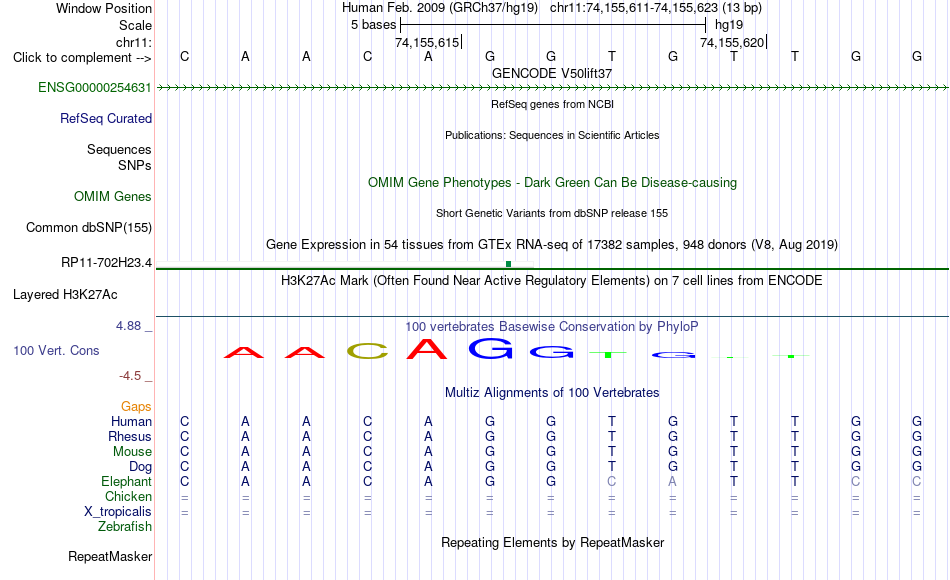Click the Gaps label in Multiz track

pyautogui.click(x=136, y=406)
